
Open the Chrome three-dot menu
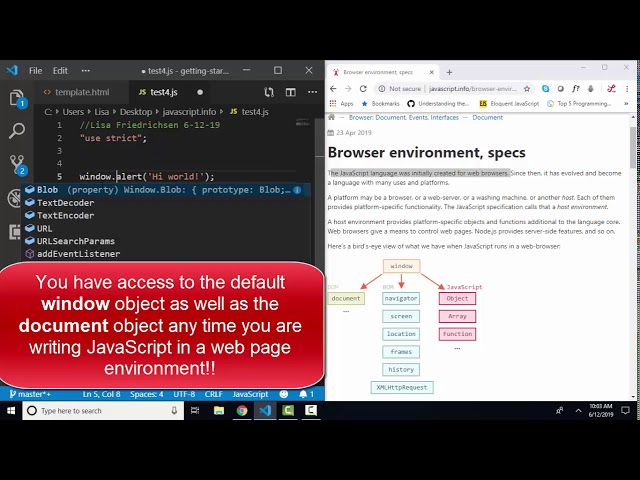tap(627, 89)
